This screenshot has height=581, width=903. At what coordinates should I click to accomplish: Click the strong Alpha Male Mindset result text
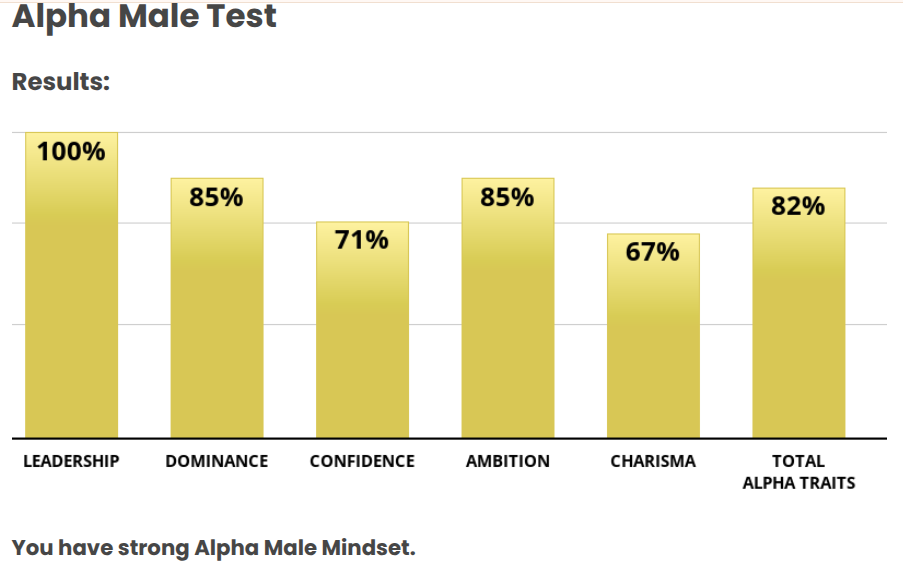[213, 547]
